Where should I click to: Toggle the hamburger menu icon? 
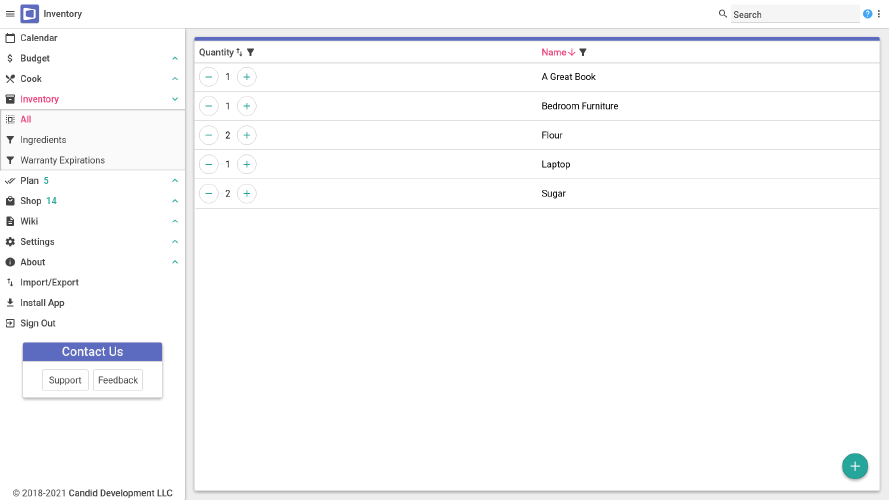[x=10, y=14]
